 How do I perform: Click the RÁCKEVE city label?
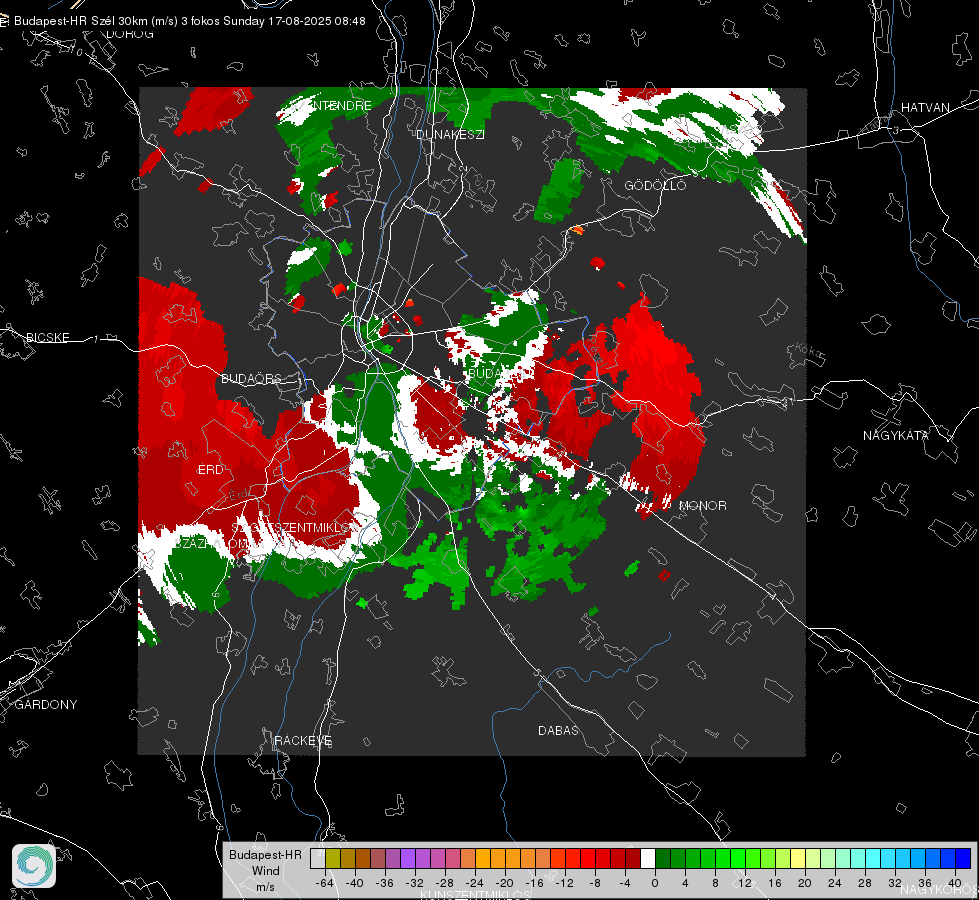(x=303, y=741)
